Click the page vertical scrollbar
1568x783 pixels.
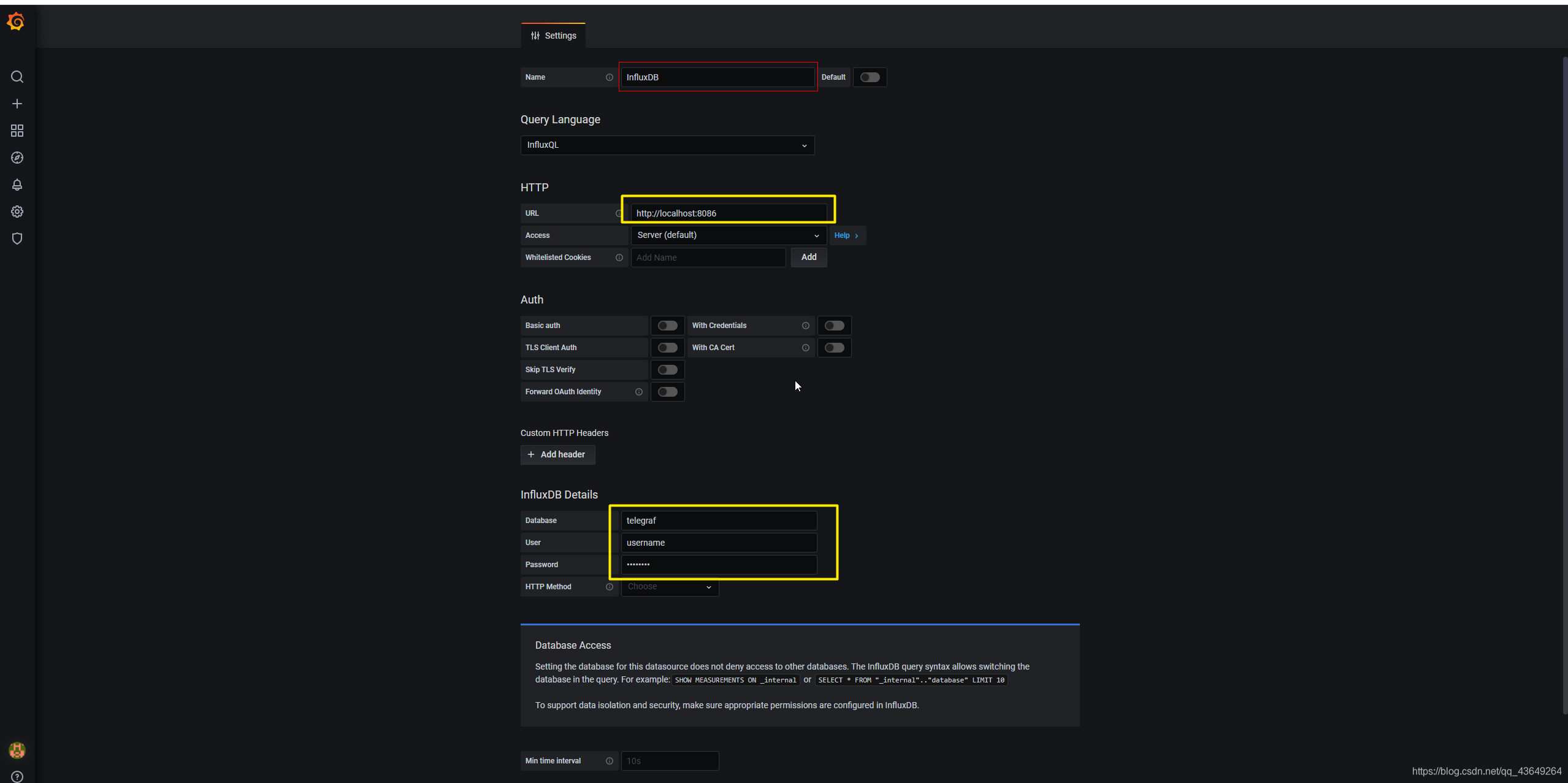coord(1565,386)
